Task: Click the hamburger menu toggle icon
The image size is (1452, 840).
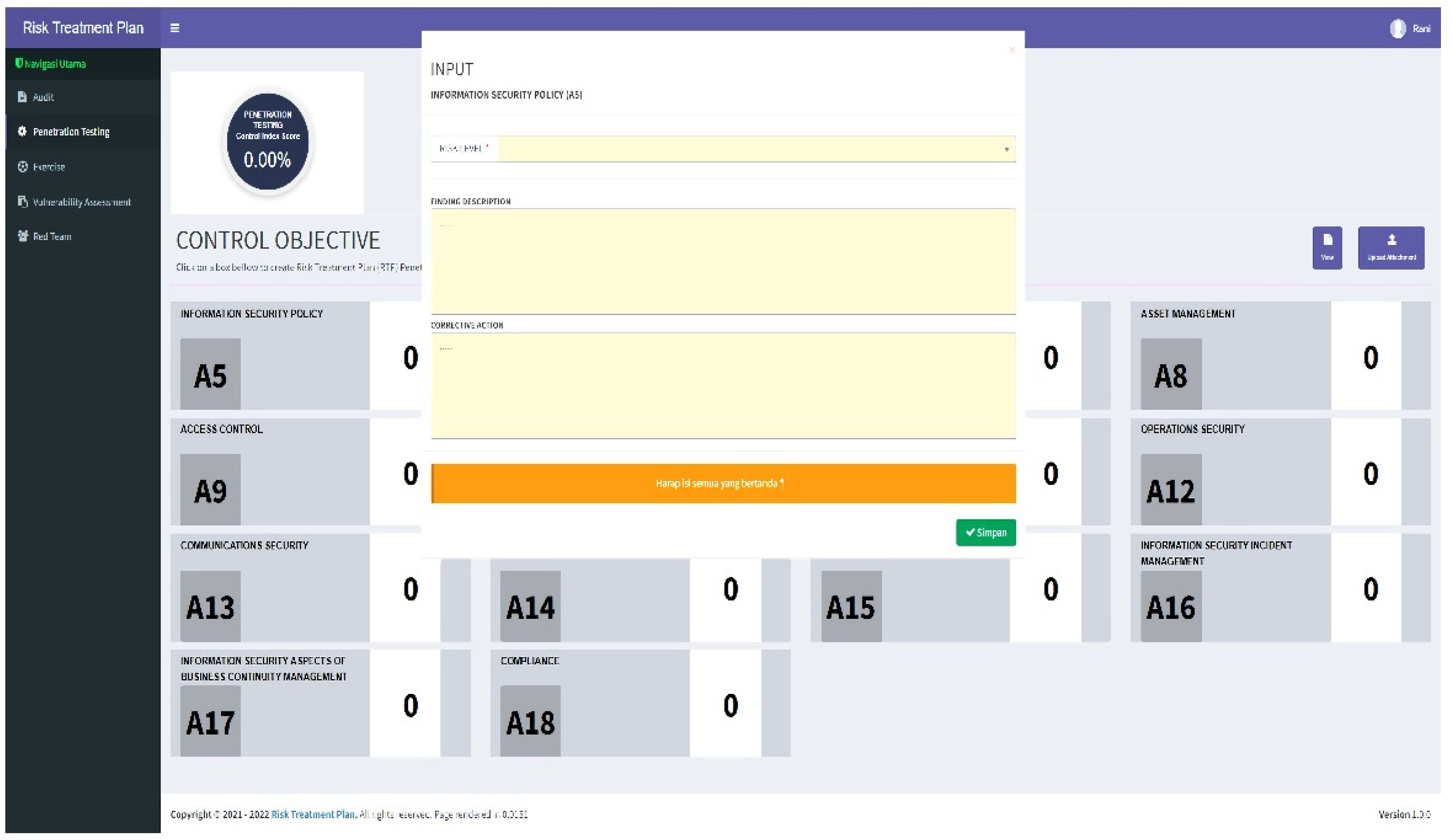Action: click(175, 28)
